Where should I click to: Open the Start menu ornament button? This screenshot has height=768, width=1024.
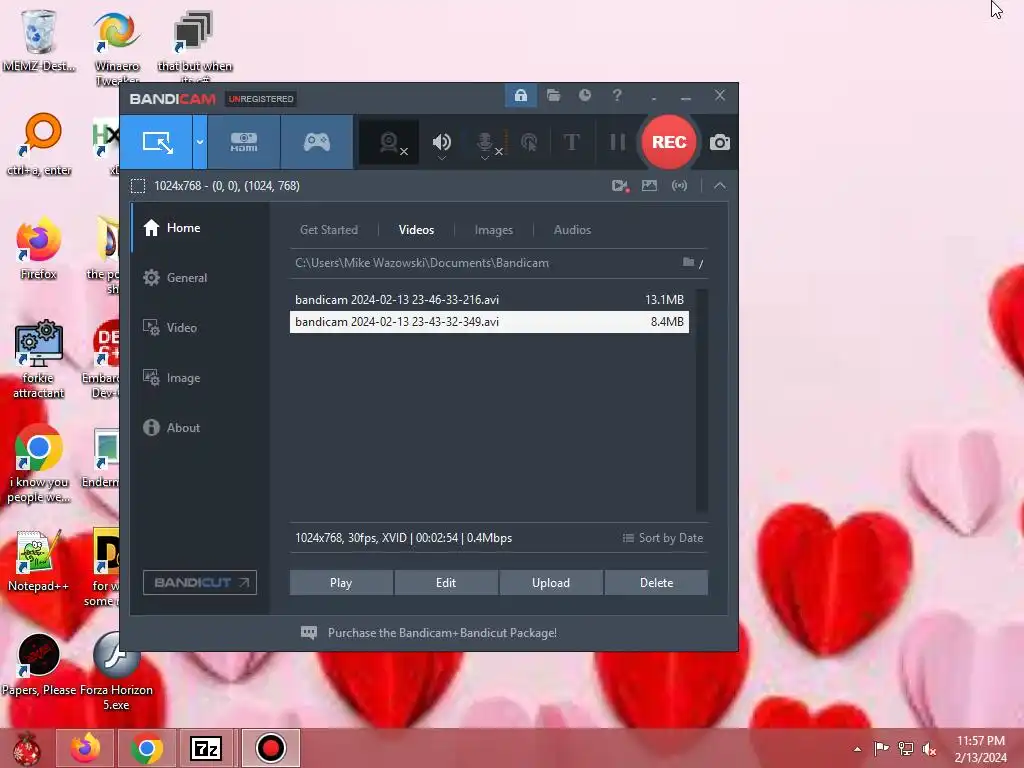pos(26,748)
